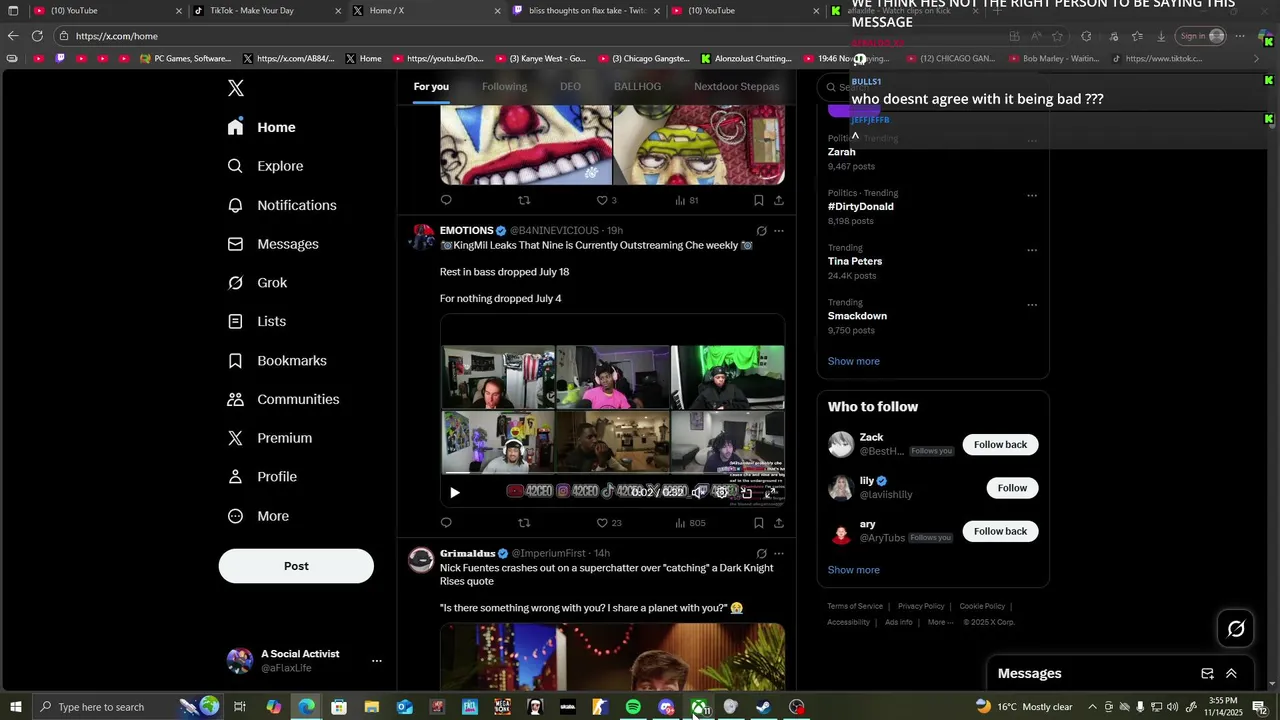Show more trending topics
Image resolution: width=1280 pixels, height=720 pixels.
(x=853, y=361)
